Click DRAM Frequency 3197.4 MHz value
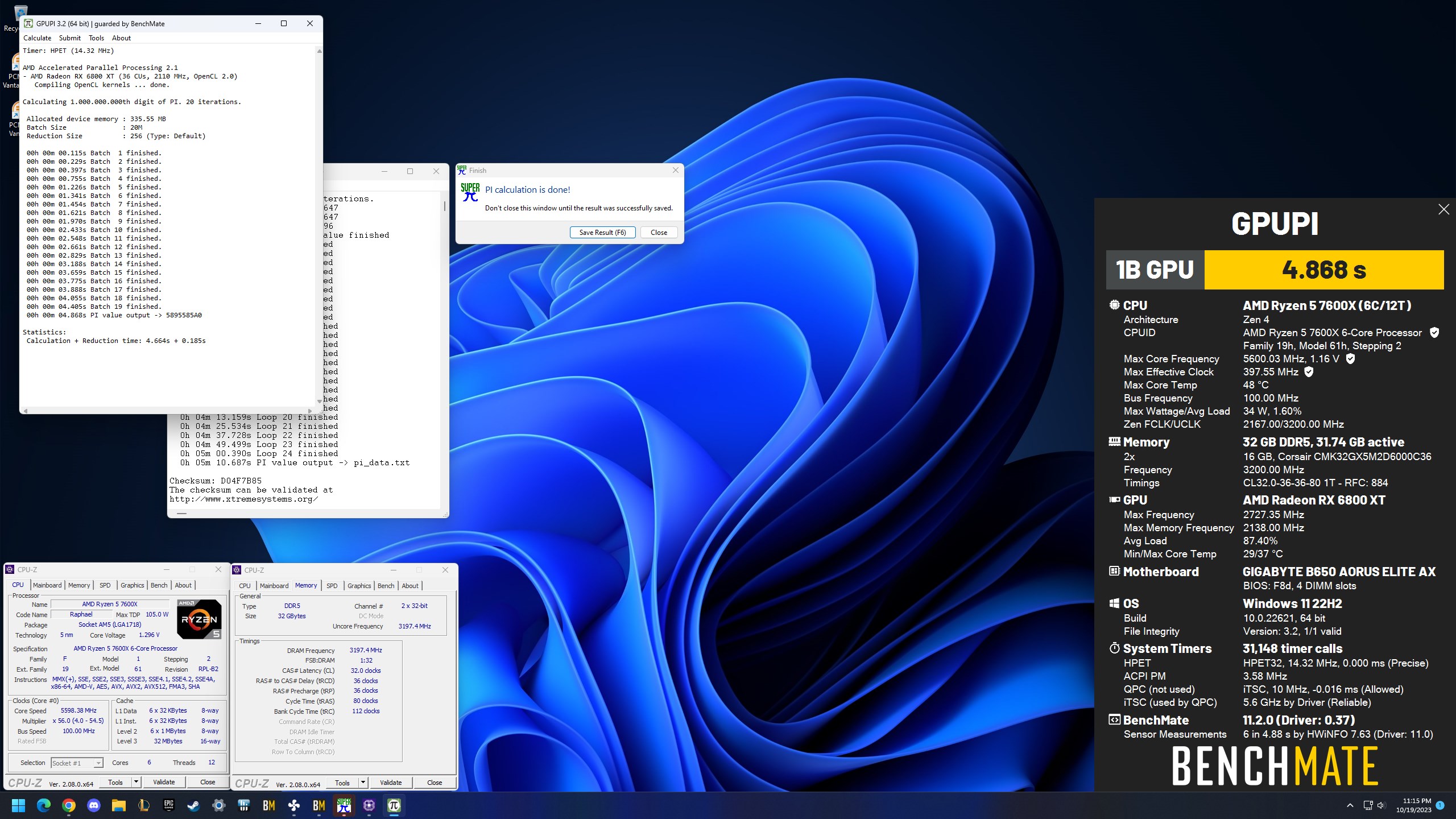Image resolution: width=1456 pixels, height=819 pixels. 366,650
